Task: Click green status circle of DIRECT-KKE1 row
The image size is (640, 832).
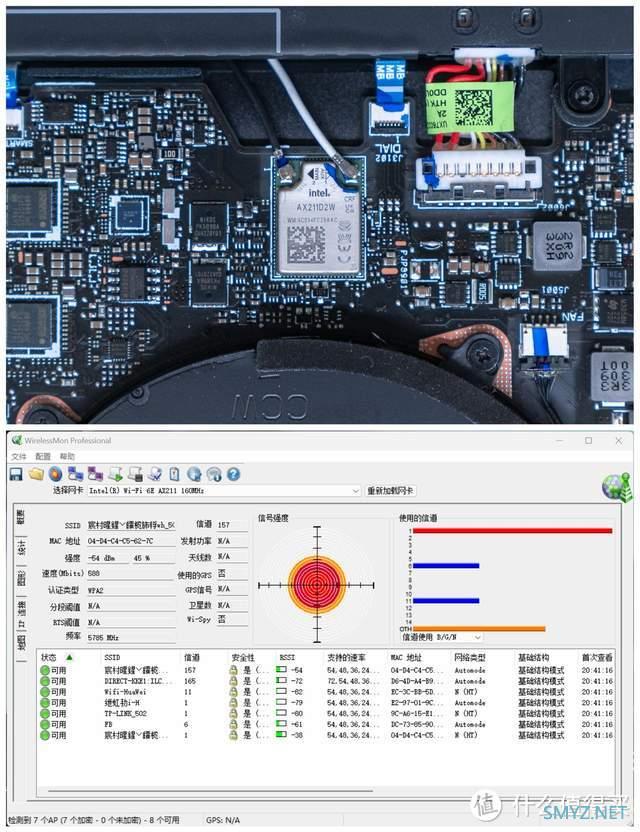Action: [x=45, y=681]
